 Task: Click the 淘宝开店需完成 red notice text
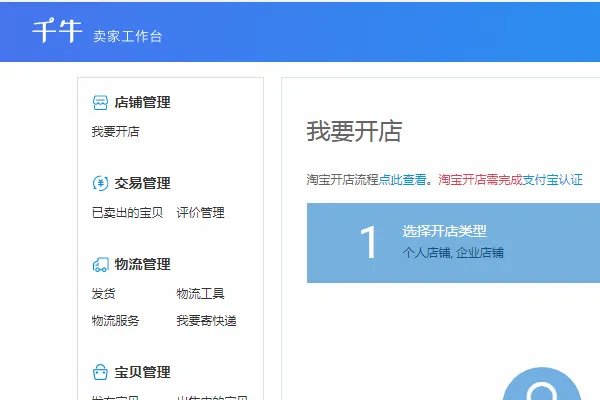480,179
